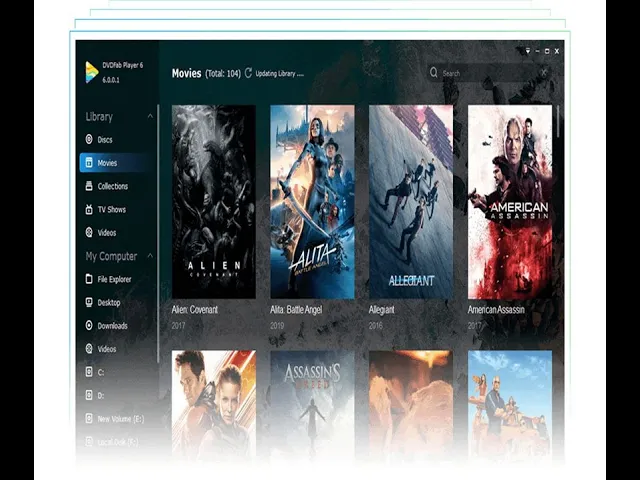The height and width of the screenshot is (480, 640).
Task: Click the search magnifier icon
Action: coord(434,73)
